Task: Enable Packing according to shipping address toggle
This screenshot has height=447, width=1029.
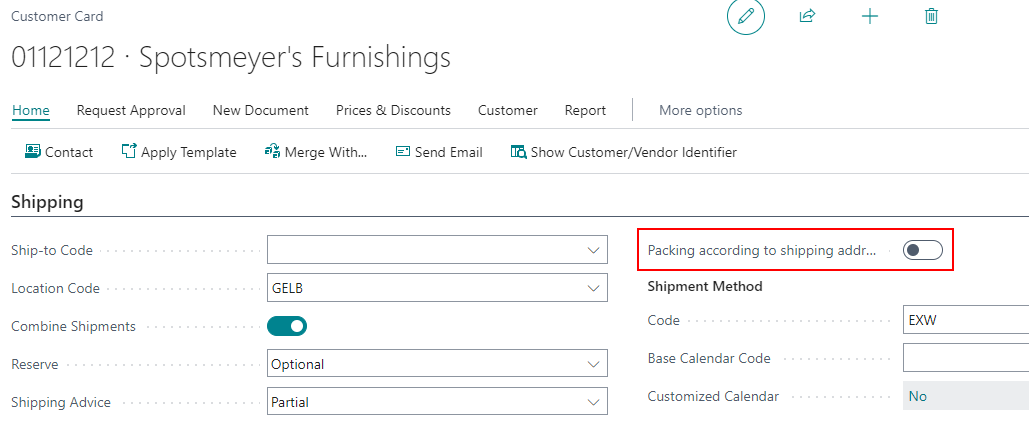Action: click(x=922, y=250)
